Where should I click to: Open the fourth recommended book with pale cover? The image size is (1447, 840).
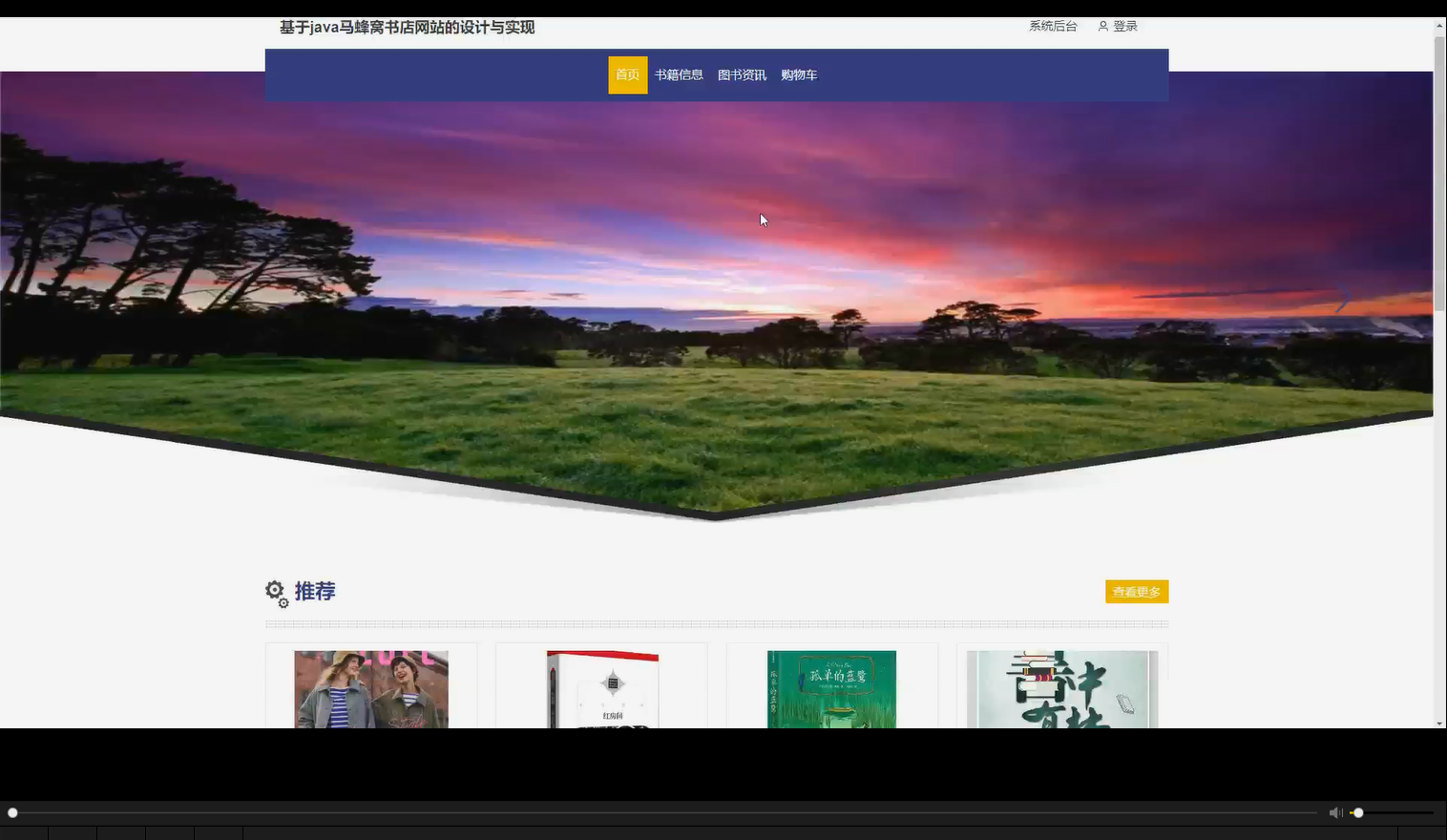(x=1062, y=689)
